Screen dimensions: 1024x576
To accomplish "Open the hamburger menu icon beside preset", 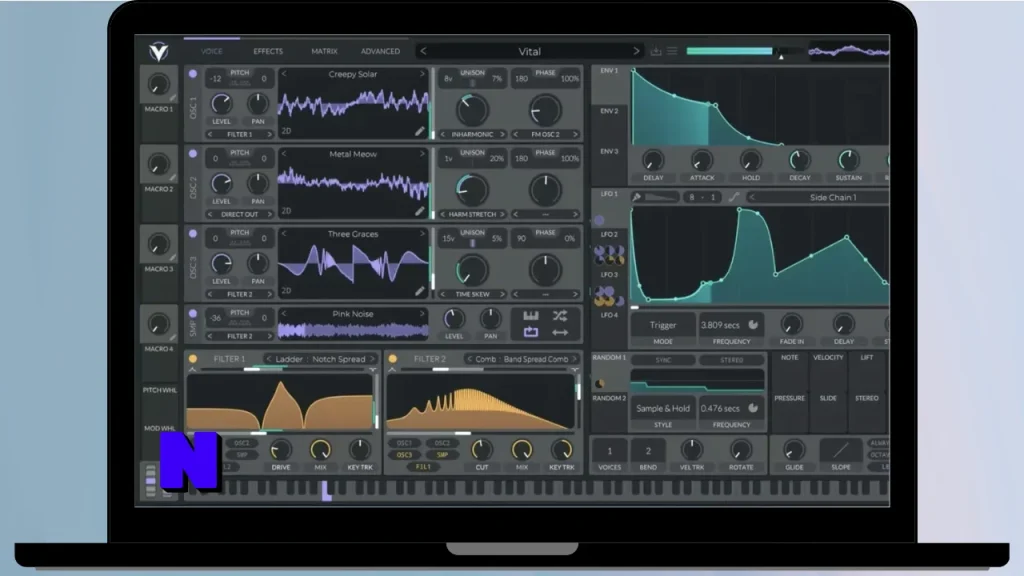I will pyautogui.click(x=672, y=51).
